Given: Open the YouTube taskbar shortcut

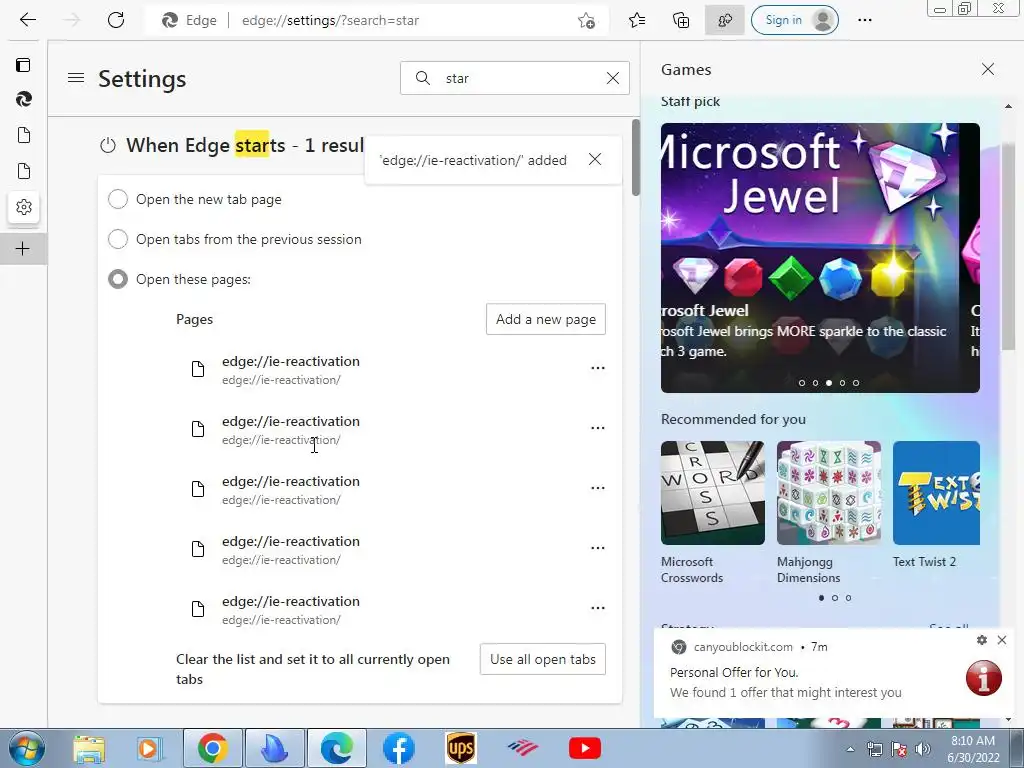Looking at the screenshot, I should (584, 748).
